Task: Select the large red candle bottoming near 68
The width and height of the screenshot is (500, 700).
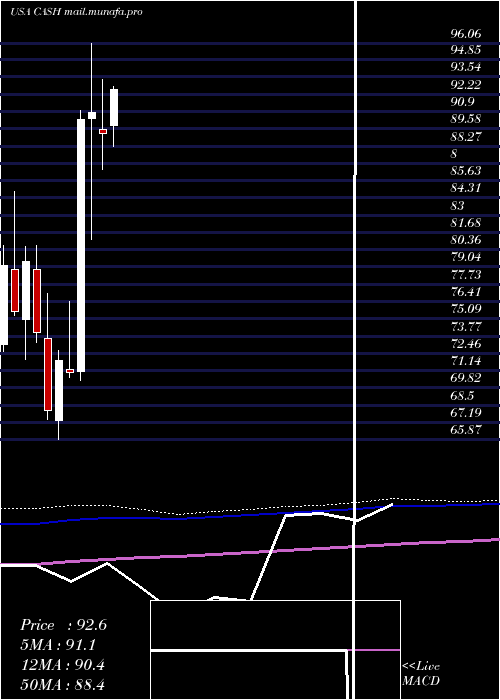Action: pyautogui.click(x=48, y=374)
